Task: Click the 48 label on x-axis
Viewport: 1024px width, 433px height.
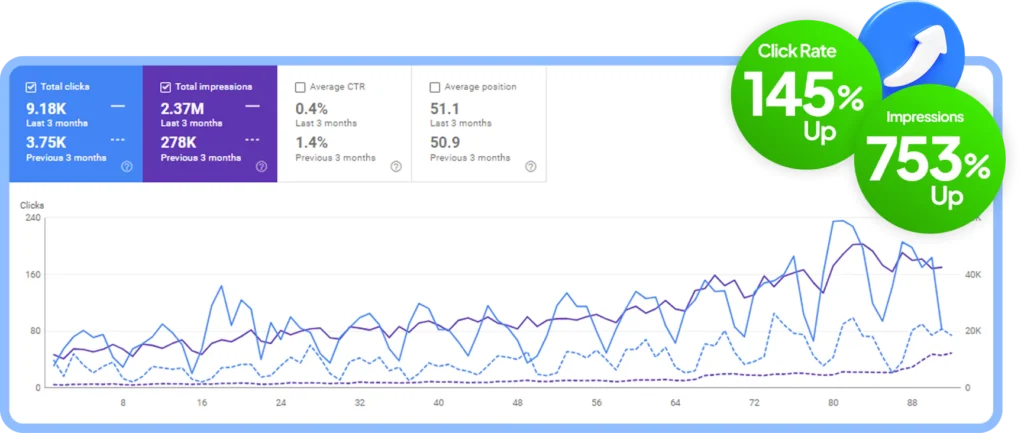Action: point(517,404)
